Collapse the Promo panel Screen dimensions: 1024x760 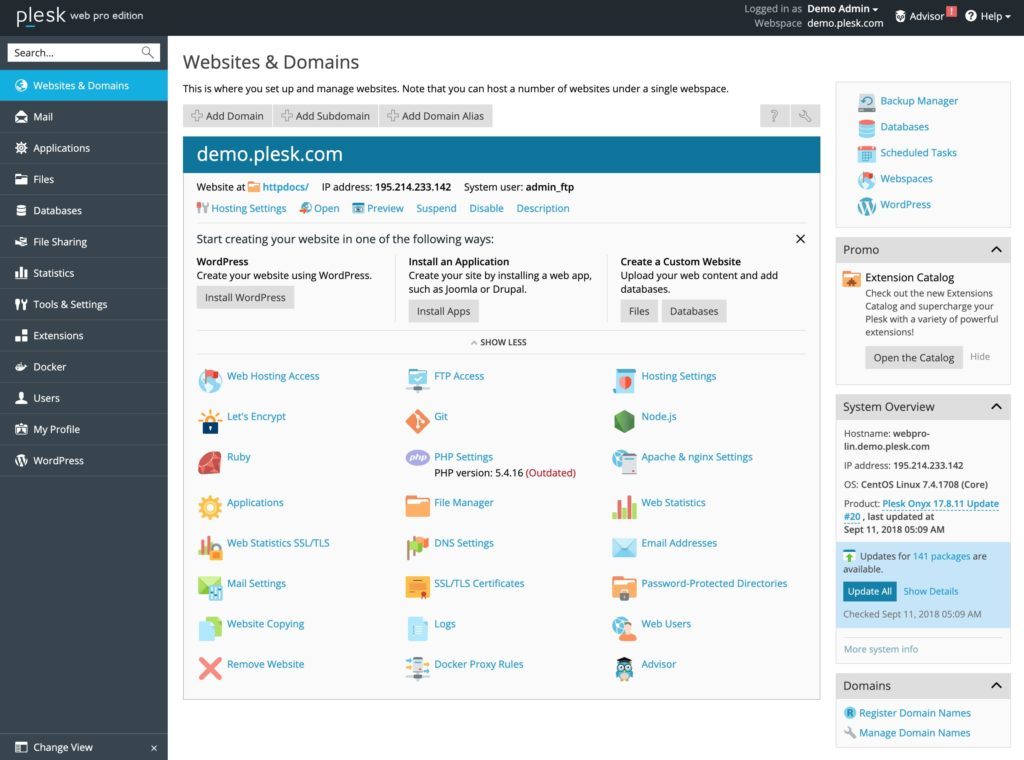(996, 249)
